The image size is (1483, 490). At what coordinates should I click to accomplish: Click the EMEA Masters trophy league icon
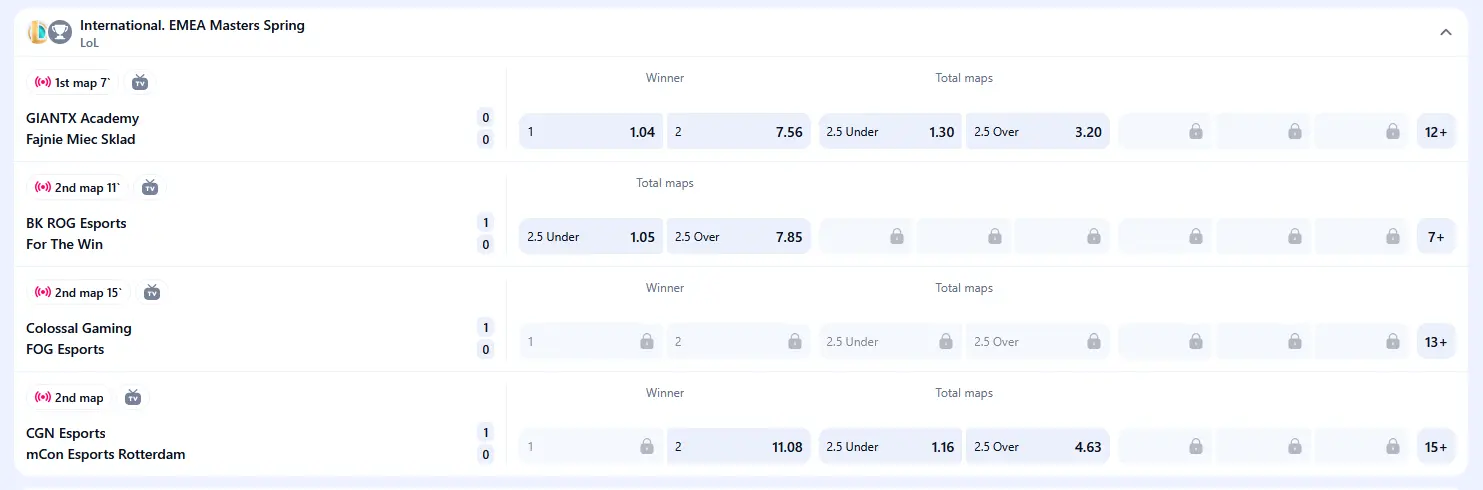click(x=60, y=32)
